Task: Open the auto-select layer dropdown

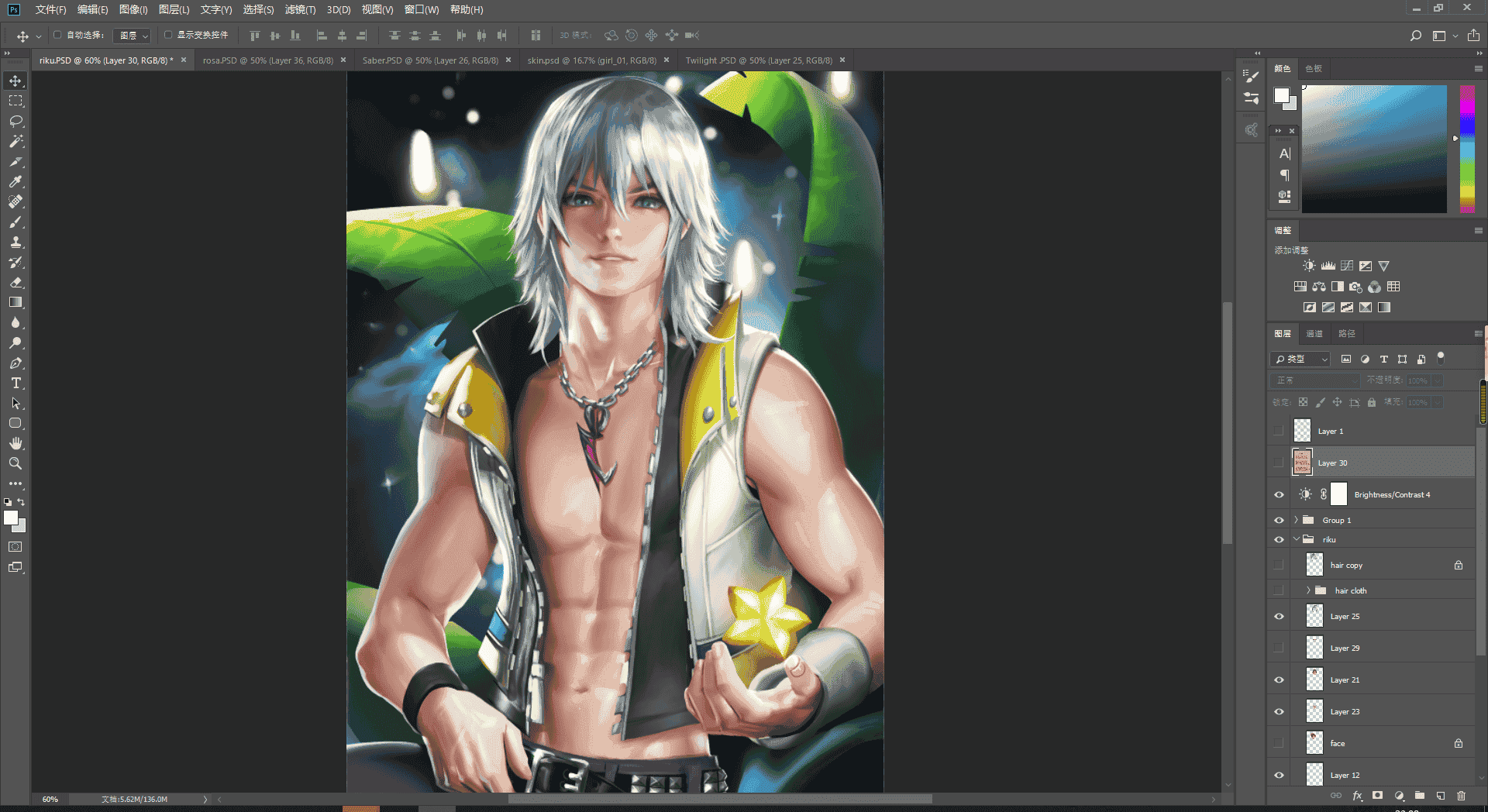Action: pyautogui.click(x=132, y=36)
